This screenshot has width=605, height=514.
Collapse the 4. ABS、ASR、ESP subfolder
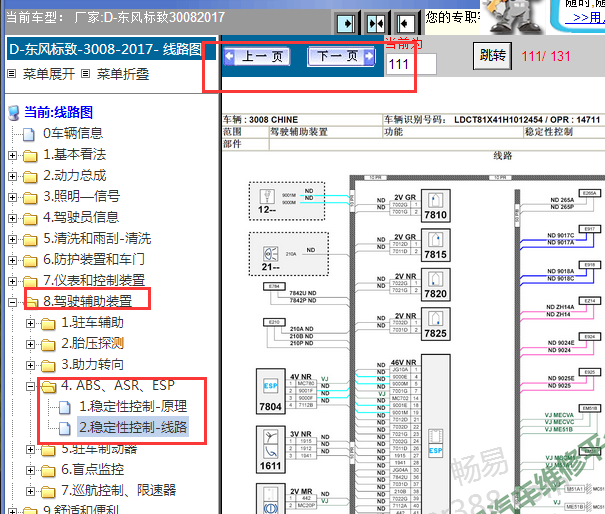30,386
